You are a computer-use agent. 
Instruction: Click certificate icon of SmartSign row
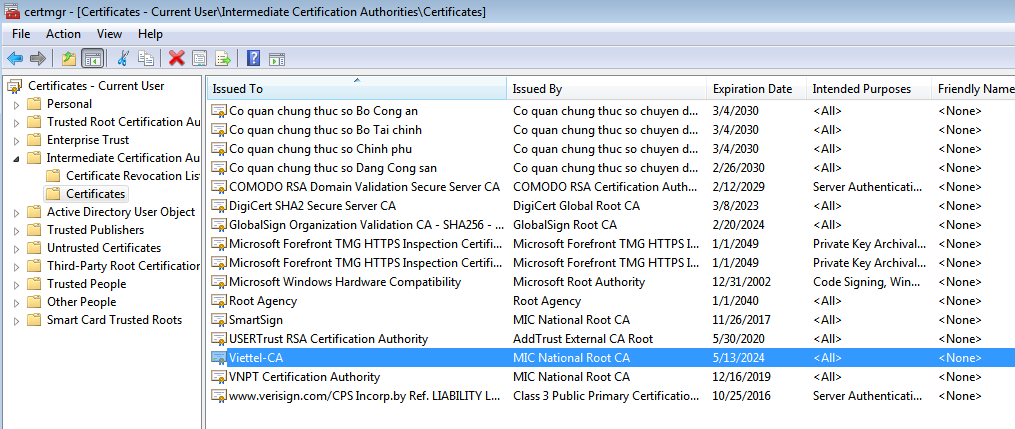coord(219,320)
